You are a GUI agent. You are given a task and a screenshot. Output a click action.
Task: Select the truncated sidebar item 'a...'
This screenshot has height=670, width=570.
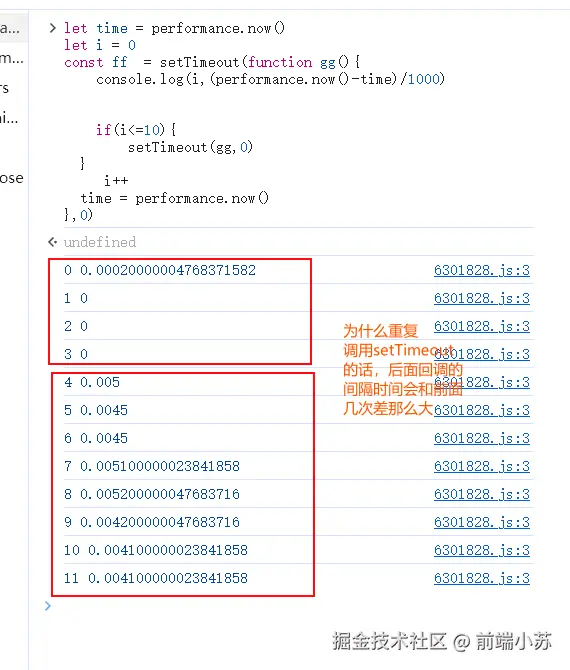tap(10, 29)
